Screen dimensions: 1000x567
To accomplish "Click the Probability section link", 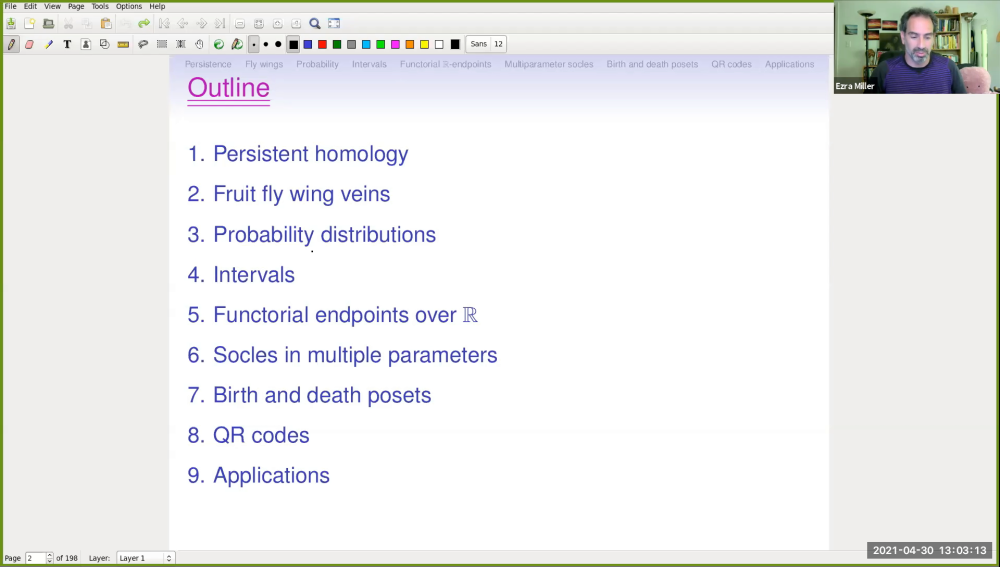I will tap(317, 64).
